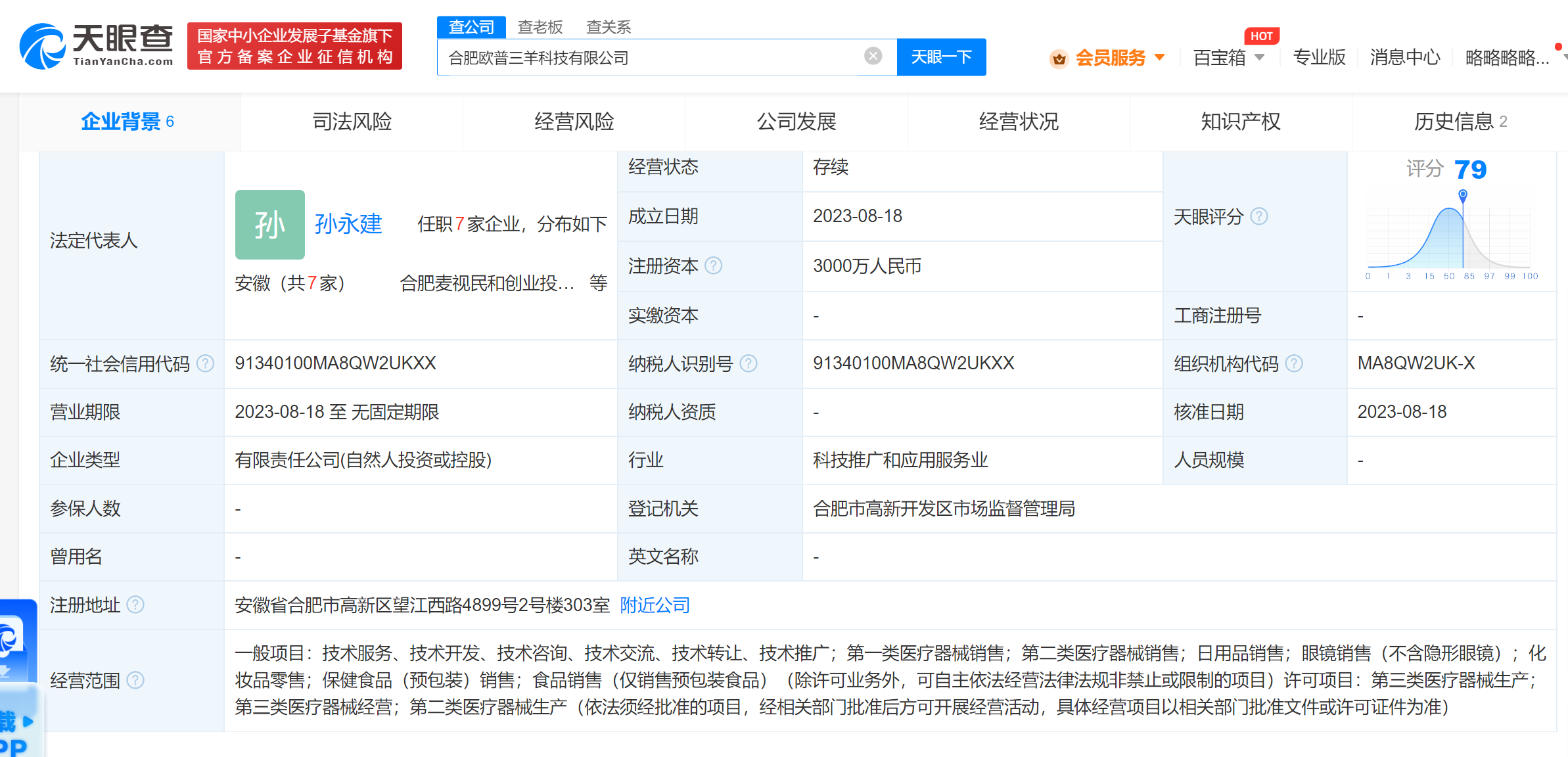Click help icon next to 注册地址

(x=135, y=605)
